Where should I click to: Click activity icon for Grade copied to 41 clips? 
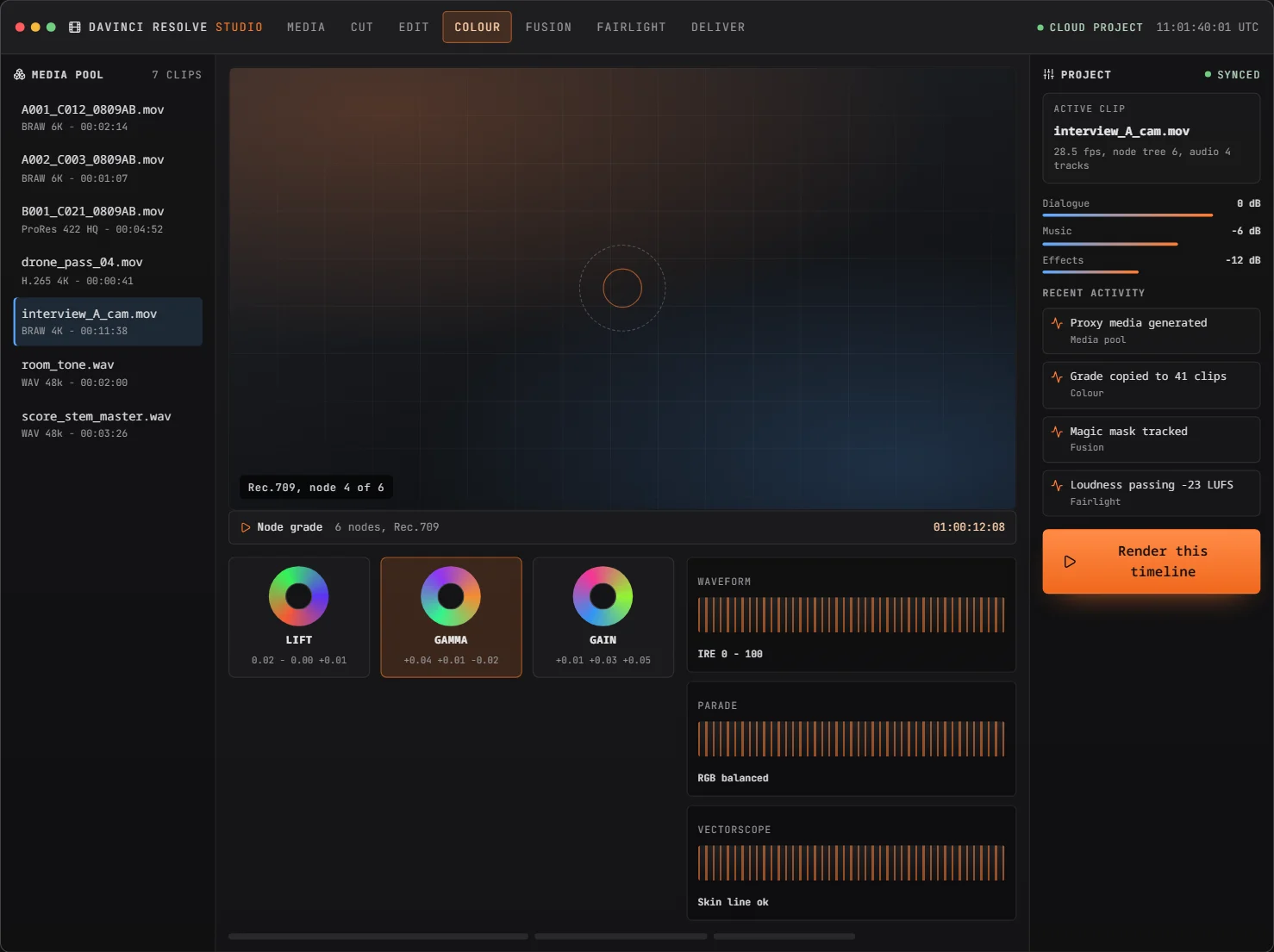pyautogui.click(x=1057, y=376)
